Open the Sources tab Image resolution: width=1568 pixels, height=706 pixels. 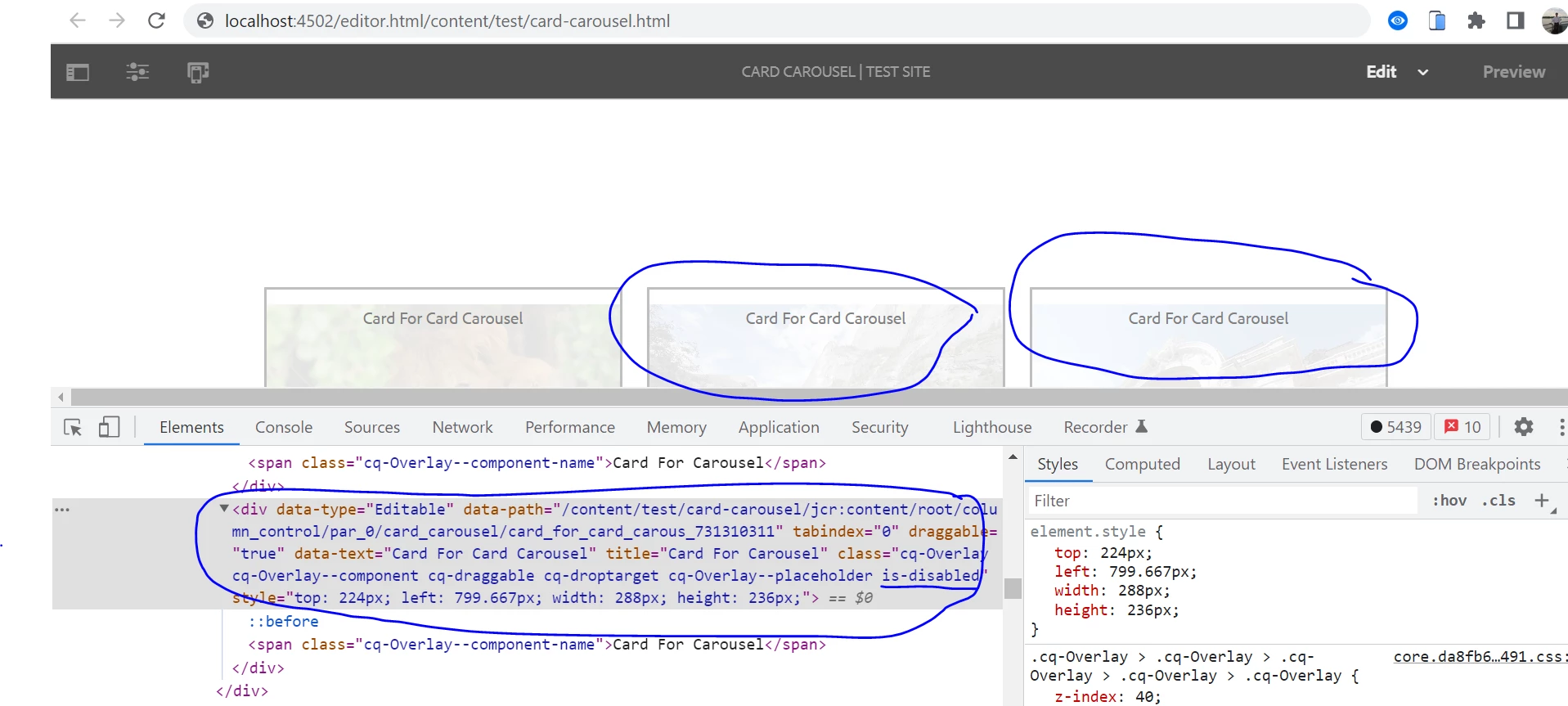[372, 427]
